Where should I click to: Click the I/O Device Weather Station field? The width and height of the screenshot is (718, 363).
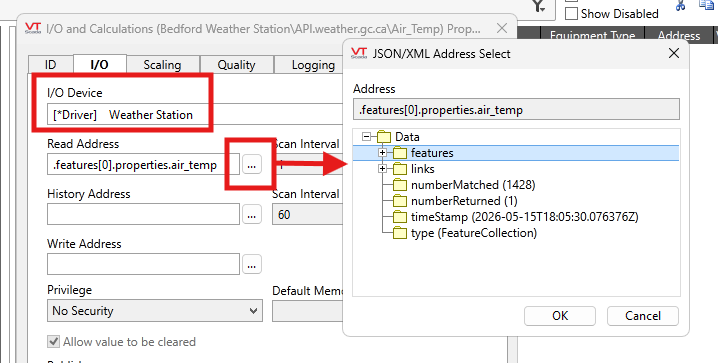point(195,114)
